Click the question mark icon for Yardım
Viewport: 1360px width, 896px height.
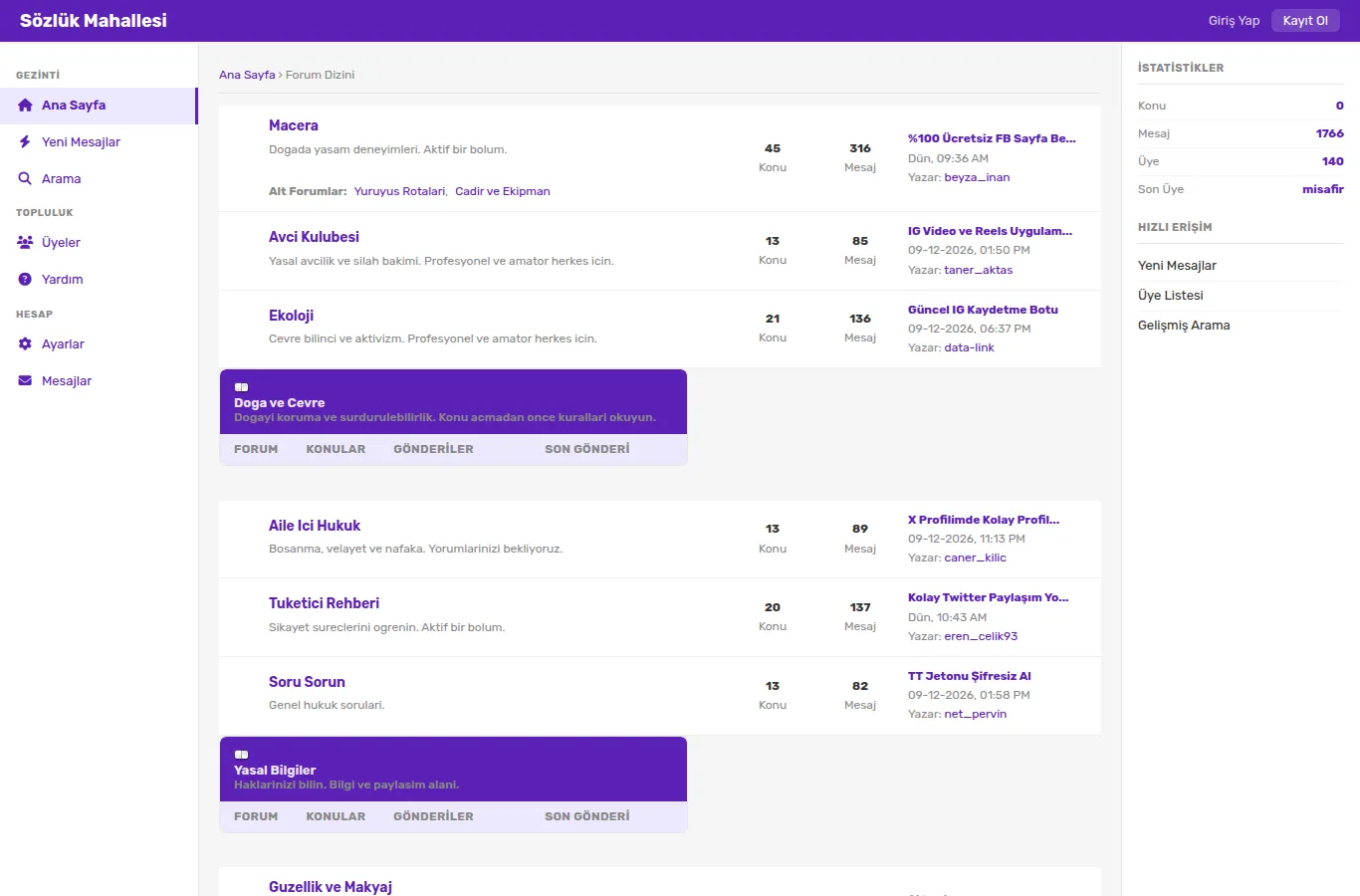[x=25, y=280]
